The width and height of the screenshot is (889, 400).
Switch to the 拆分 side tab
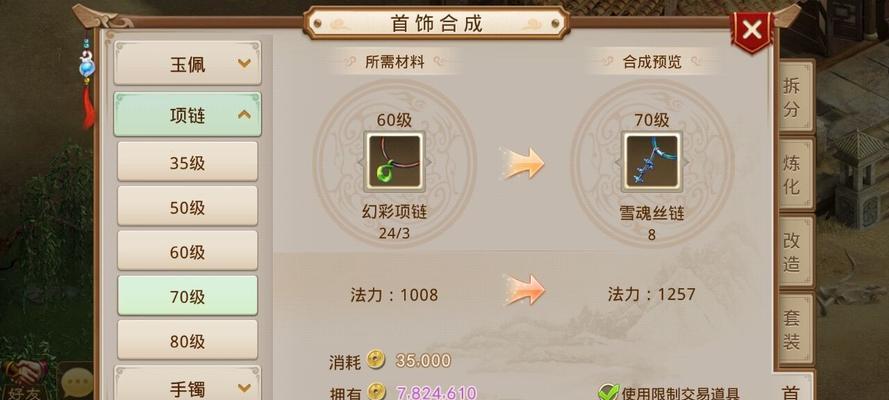(x=795, y=97)
